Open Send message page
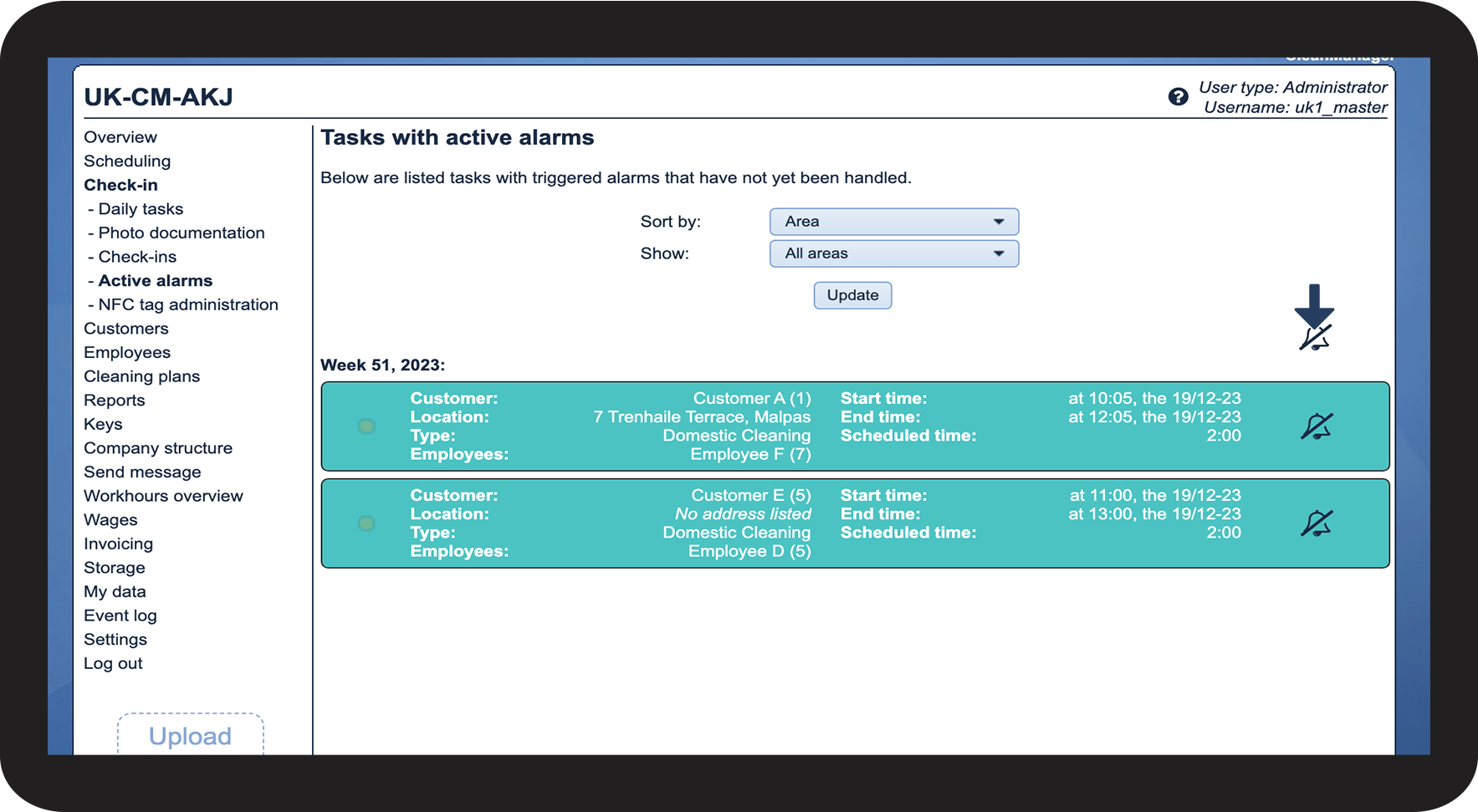The image size is (1478, 812). coord(142,472)
